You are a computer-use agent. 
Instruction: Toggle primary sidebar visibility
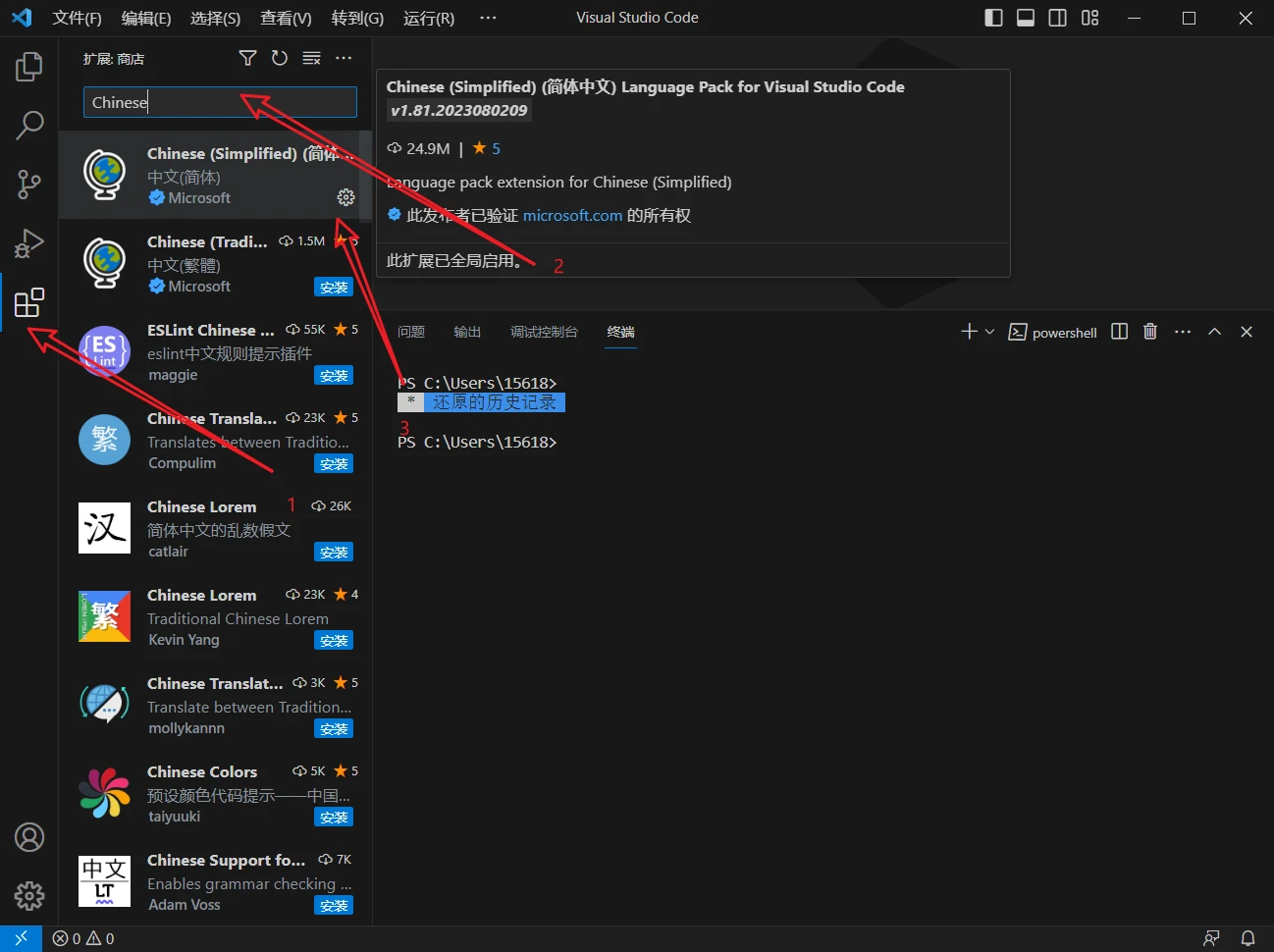[x=993, y=18]
